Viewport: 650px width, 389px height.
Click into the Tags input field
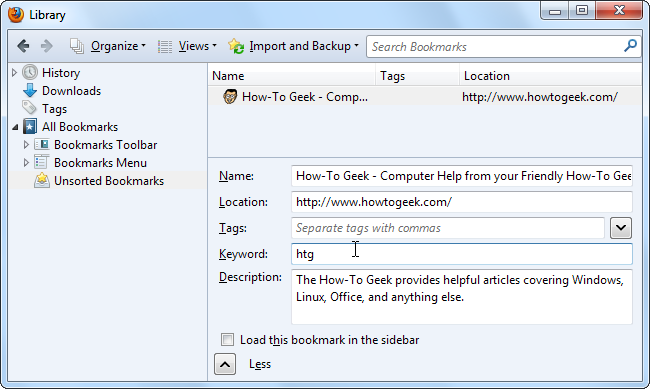tap(448, 228)
